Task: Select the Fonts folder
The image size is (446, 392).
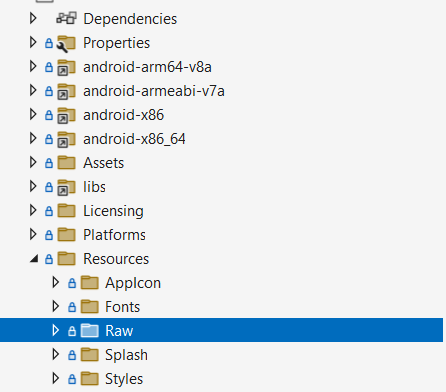Action: pyautogui.click(x=122, y=307)
